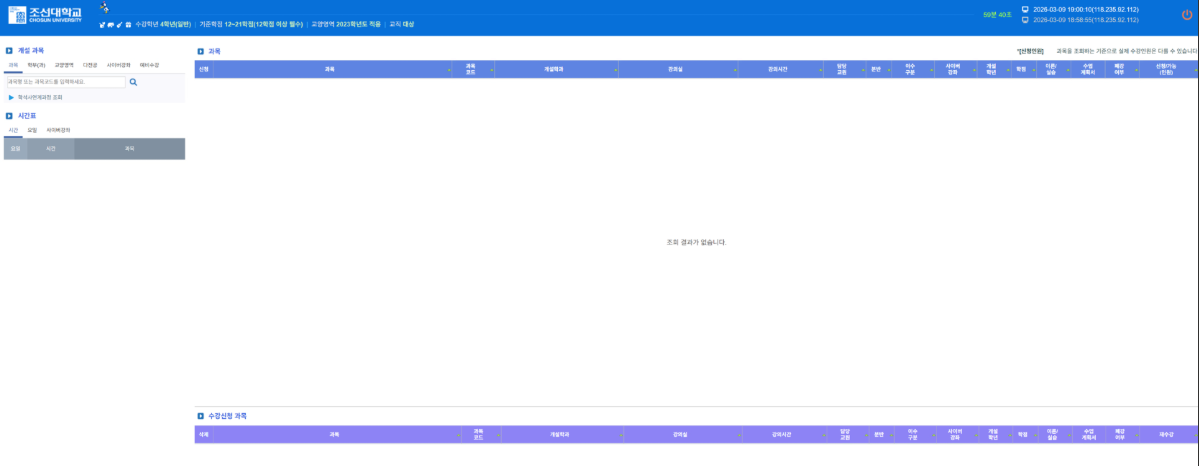This screenshot has height=466, width=1199.
Task: Click the power logout icon
Action: coord(1187,15)
